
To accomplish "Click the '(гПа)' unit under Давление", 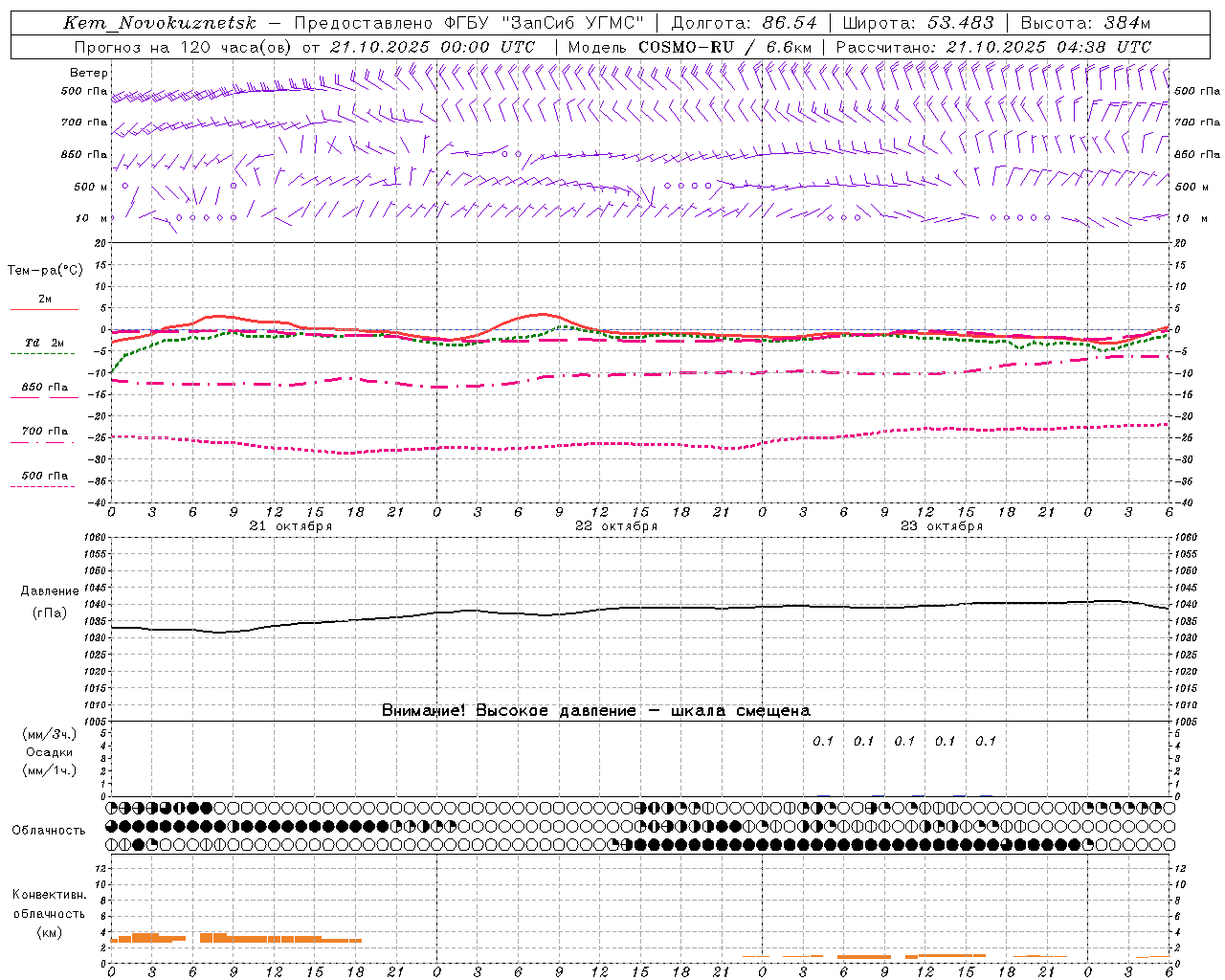I will [x=50, y=613].
